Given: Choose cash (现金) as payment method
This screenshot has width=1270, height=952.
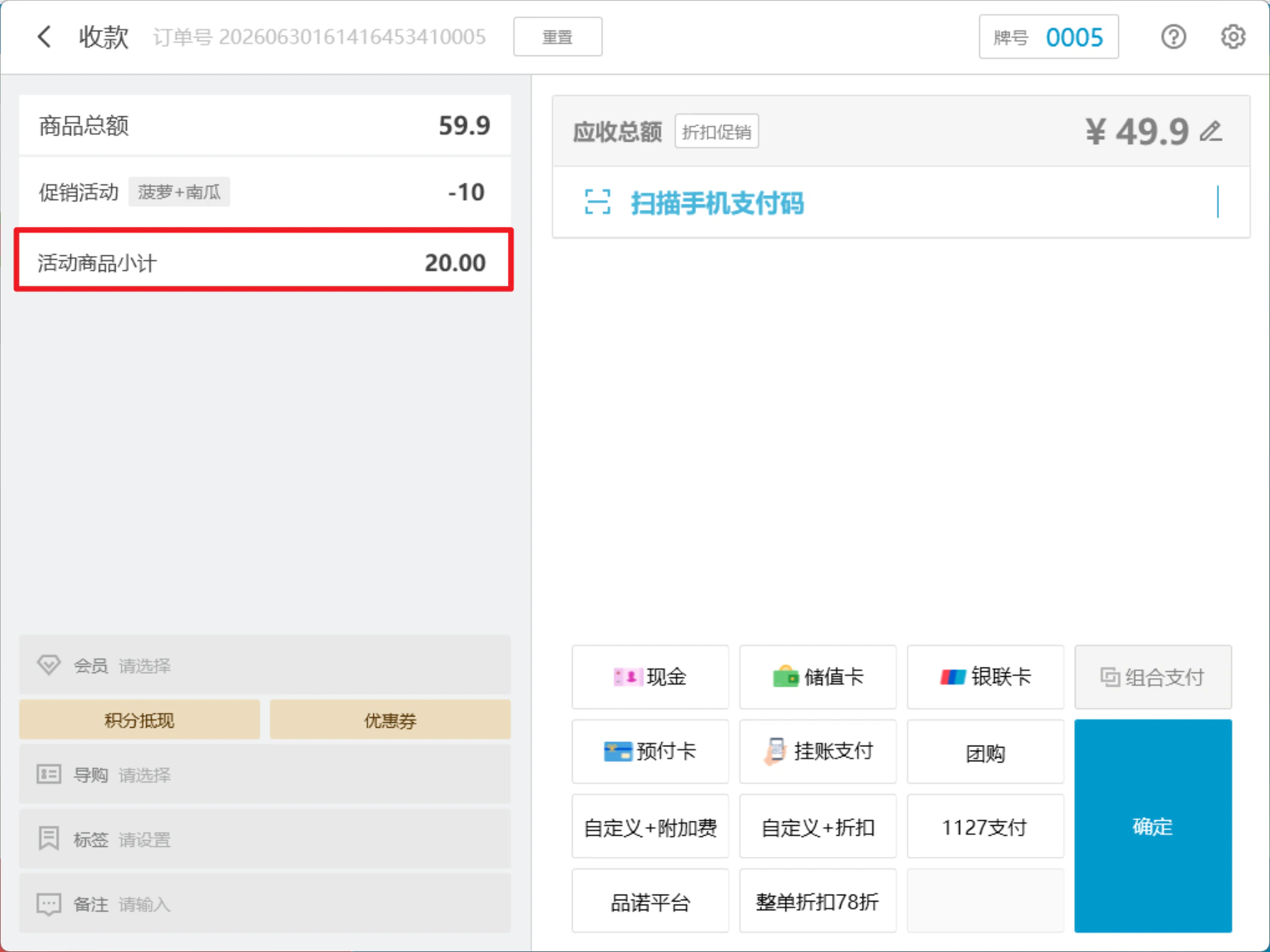Looking at the screenshot, I should [x=650, y=677].
